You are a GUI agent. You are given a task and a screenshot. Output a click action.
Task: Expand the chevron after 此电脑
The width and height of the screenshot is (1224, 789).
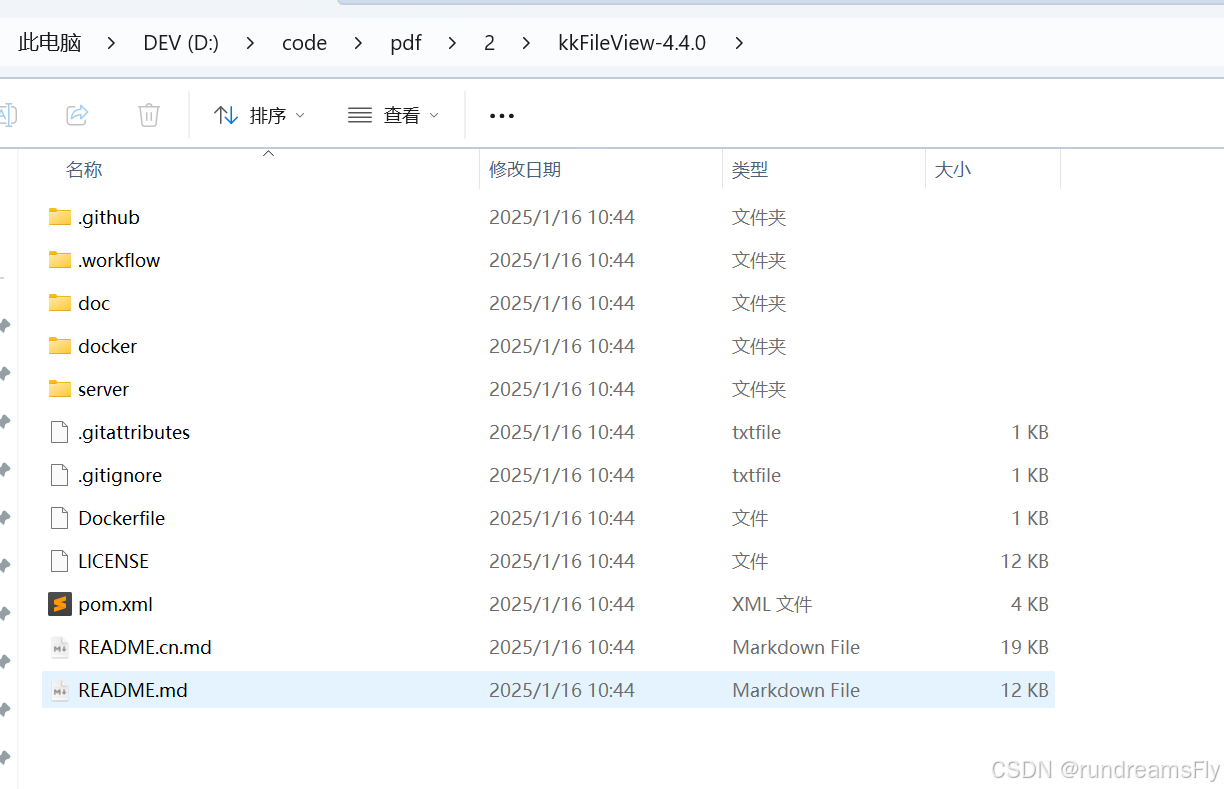coord(111,43)
